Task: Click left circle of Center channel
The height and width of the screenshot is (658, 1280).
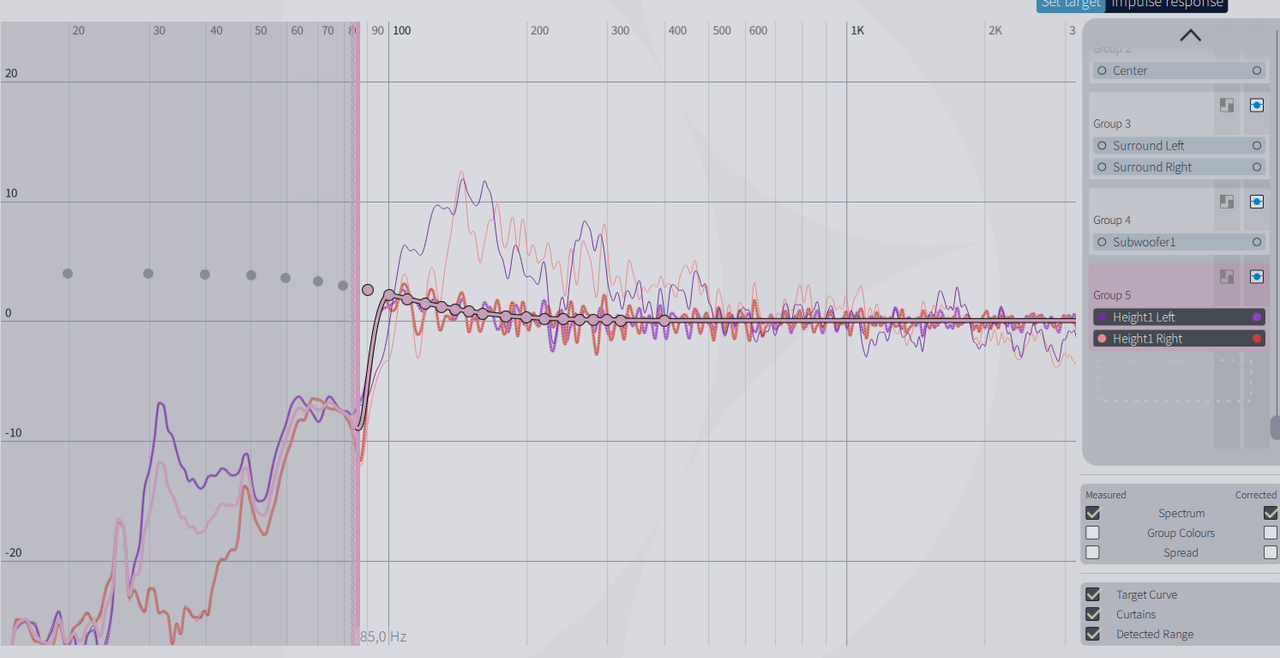Action: pyautogui.click(x=1102, y=71)
